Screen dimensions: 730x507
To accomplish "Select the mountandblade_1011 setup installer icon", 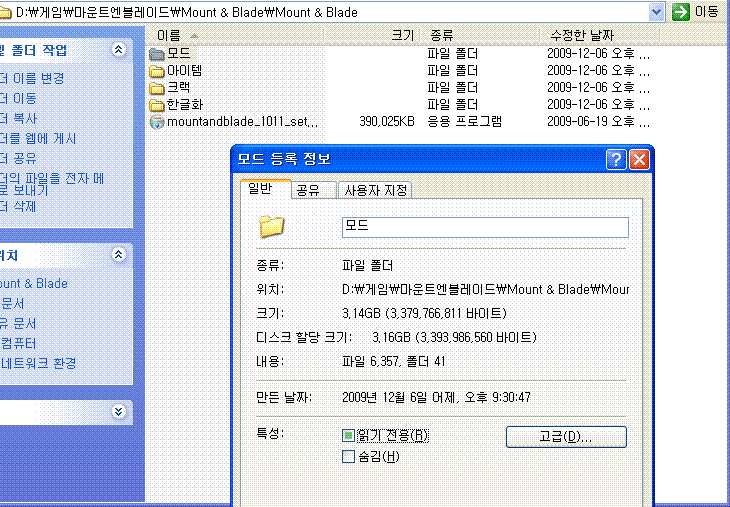I will [156, 122].
